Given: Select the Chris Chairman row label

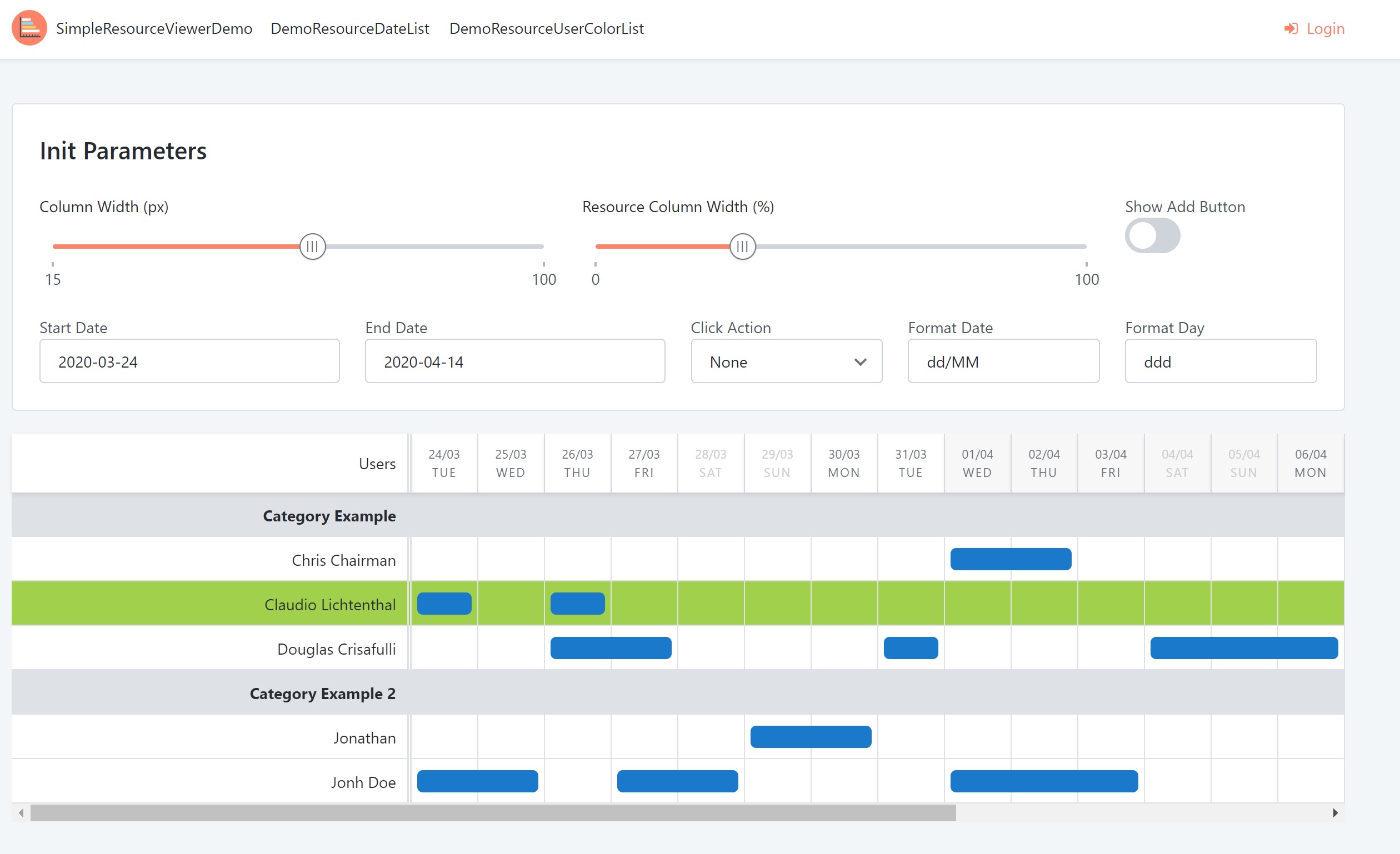Looking at the screenshot, I should [x=344, y=560].
